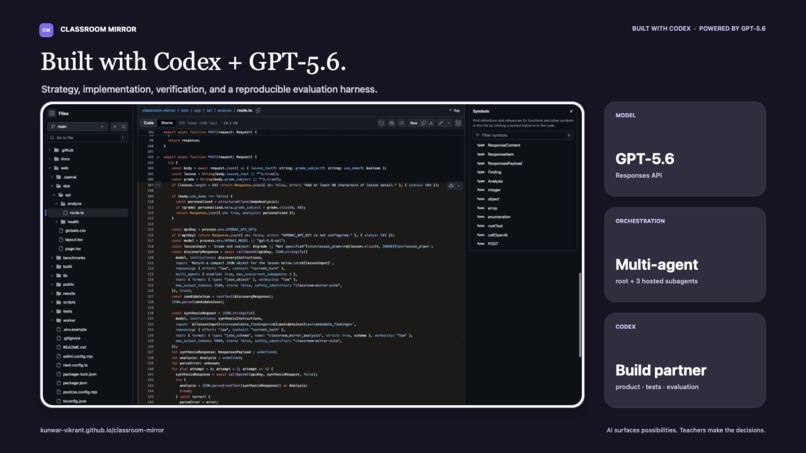
Task: Clear the Filter symbols field
Action: (569, 135)
